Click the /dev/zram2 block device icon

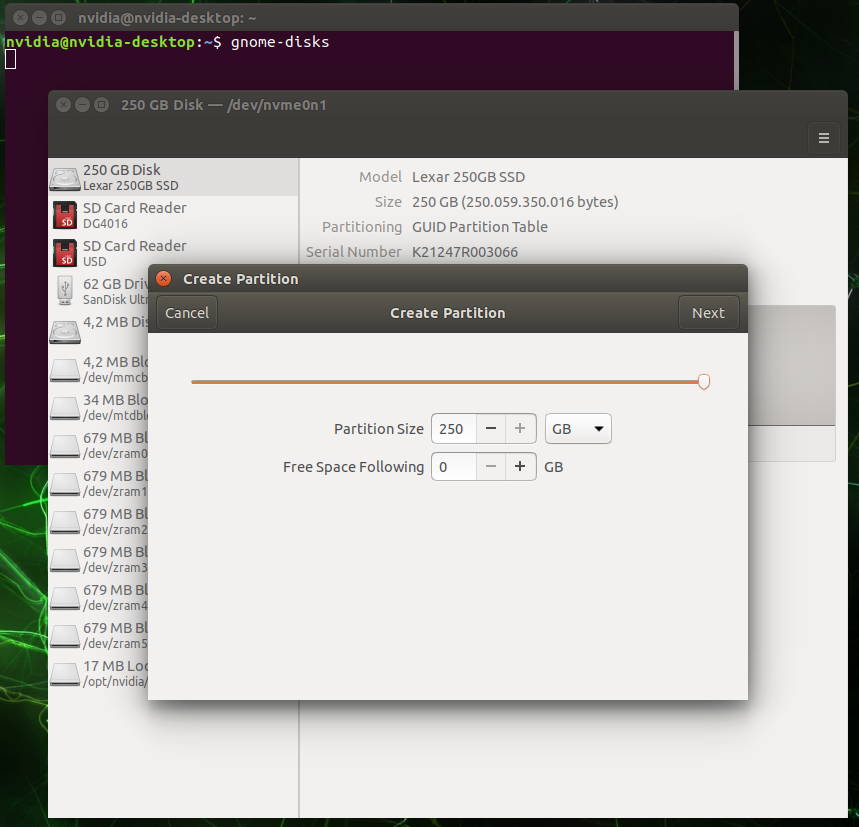click(65, 522)
